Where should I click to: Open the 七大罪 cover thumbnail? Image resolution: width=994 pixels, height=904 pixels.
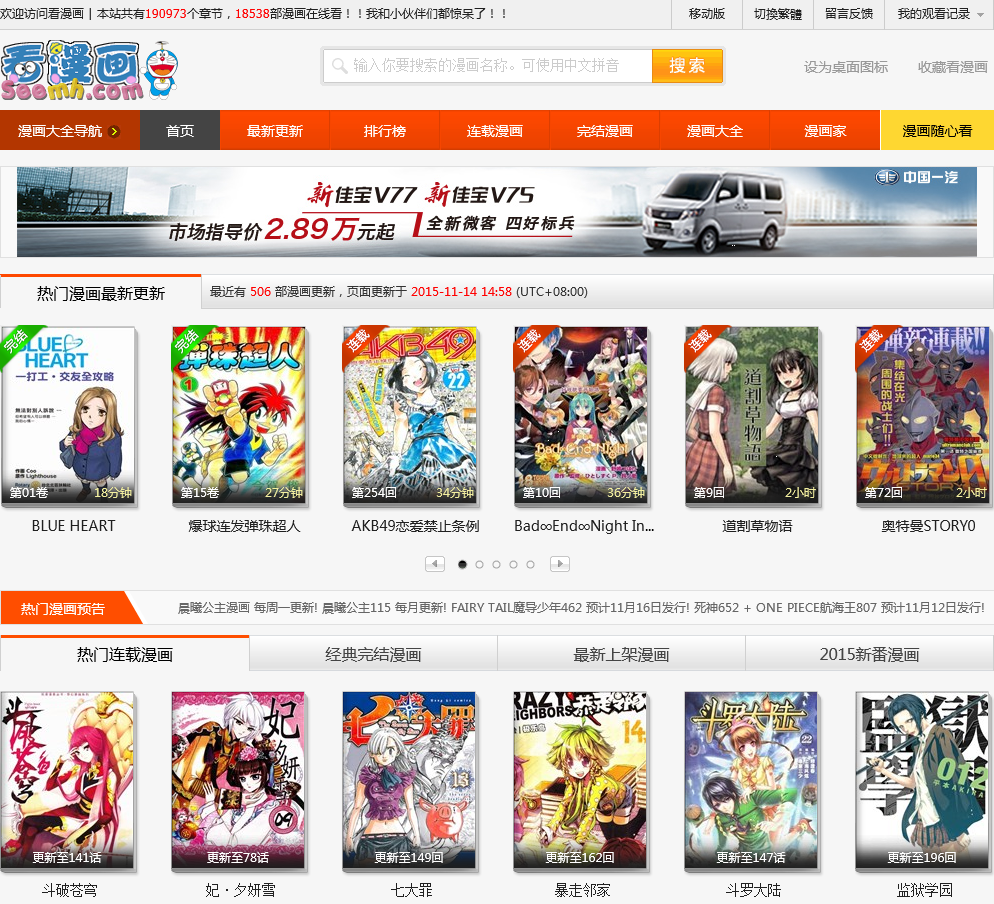[x=410, y=780]
